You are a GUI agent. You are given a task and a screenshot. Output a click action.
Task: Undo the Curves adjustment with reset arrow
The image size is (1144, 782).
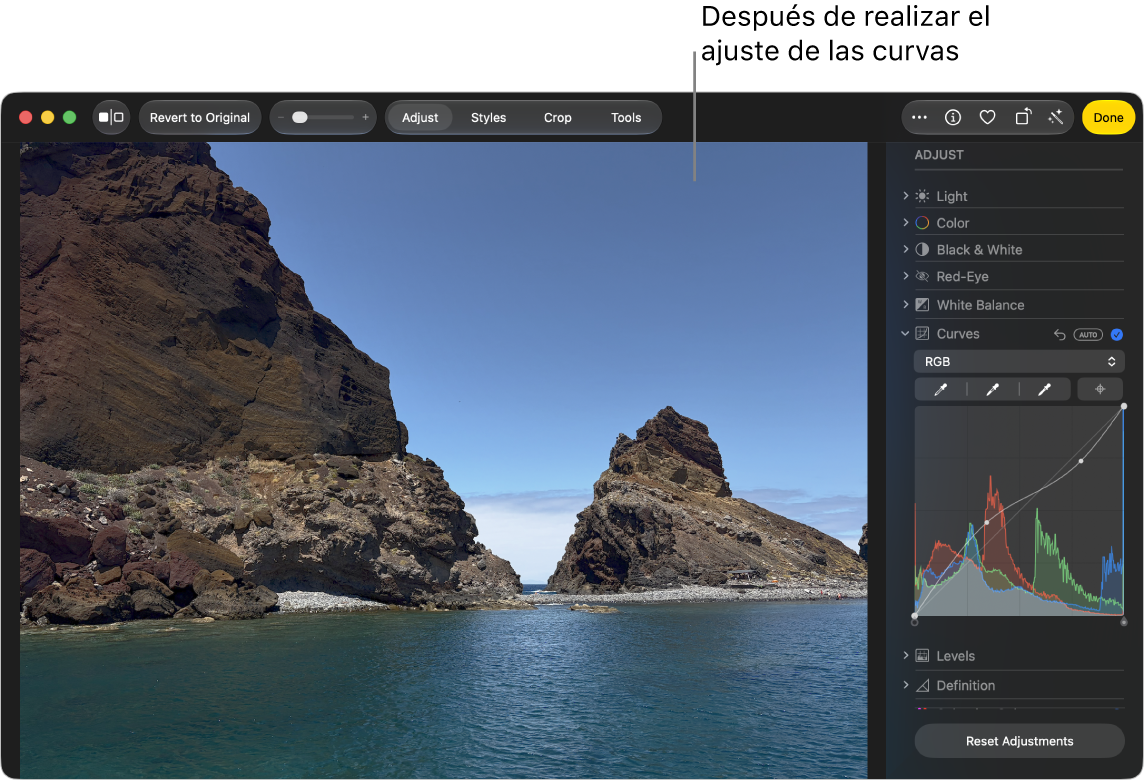(x=1059, y=335)
